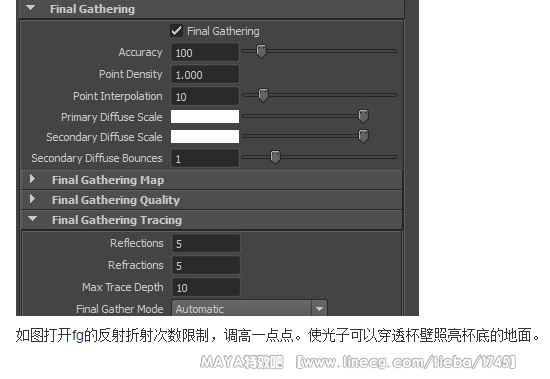The width and height of the screenshot is (550, 379).
Task: Click the 'Final Gather Mode' label
Action: (x=120, y=309)
